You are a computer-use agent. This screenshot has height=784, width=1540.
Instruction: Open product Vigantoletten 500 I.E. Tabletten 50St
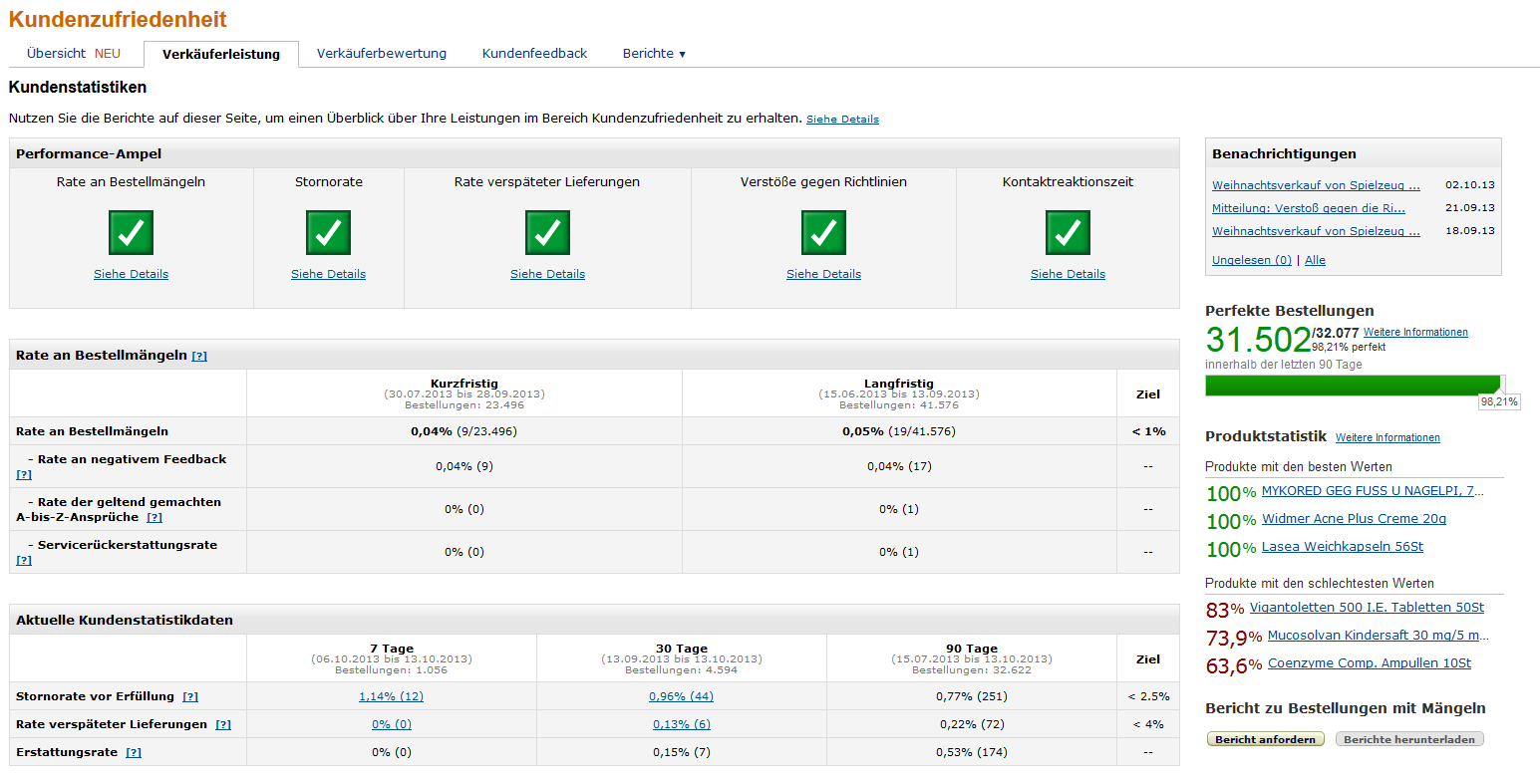1367,608
